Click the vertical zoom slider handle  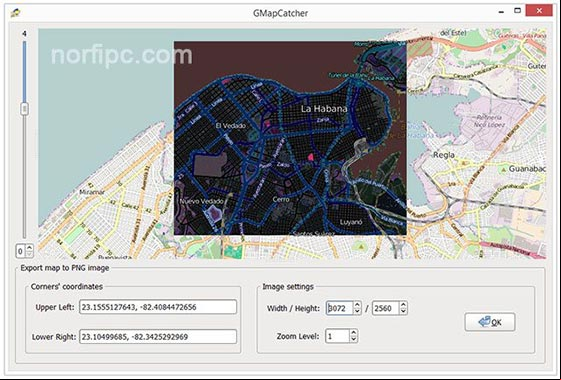click(x=24, y=108)
